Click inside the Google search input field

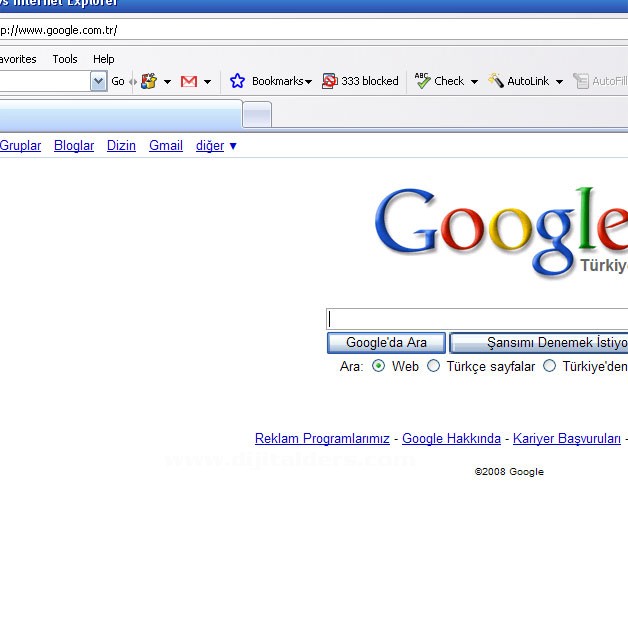pos(477,319)
